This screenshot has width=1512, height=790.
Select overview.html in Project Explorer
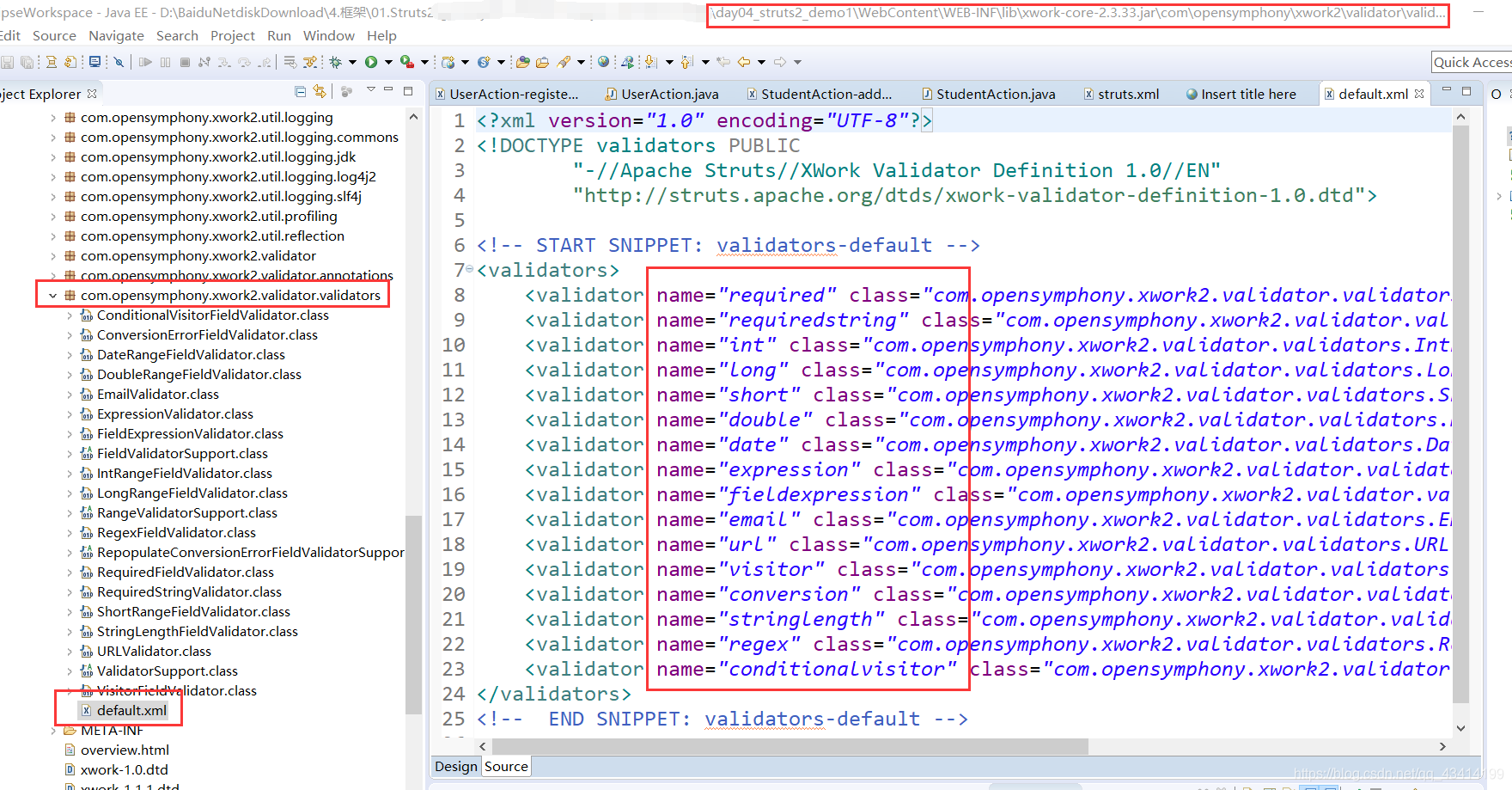125,750
